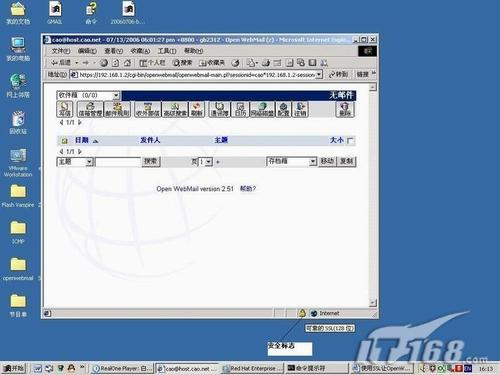
Task: Click the 刷新 refresh icon in webmail
Action: [197, 109]
